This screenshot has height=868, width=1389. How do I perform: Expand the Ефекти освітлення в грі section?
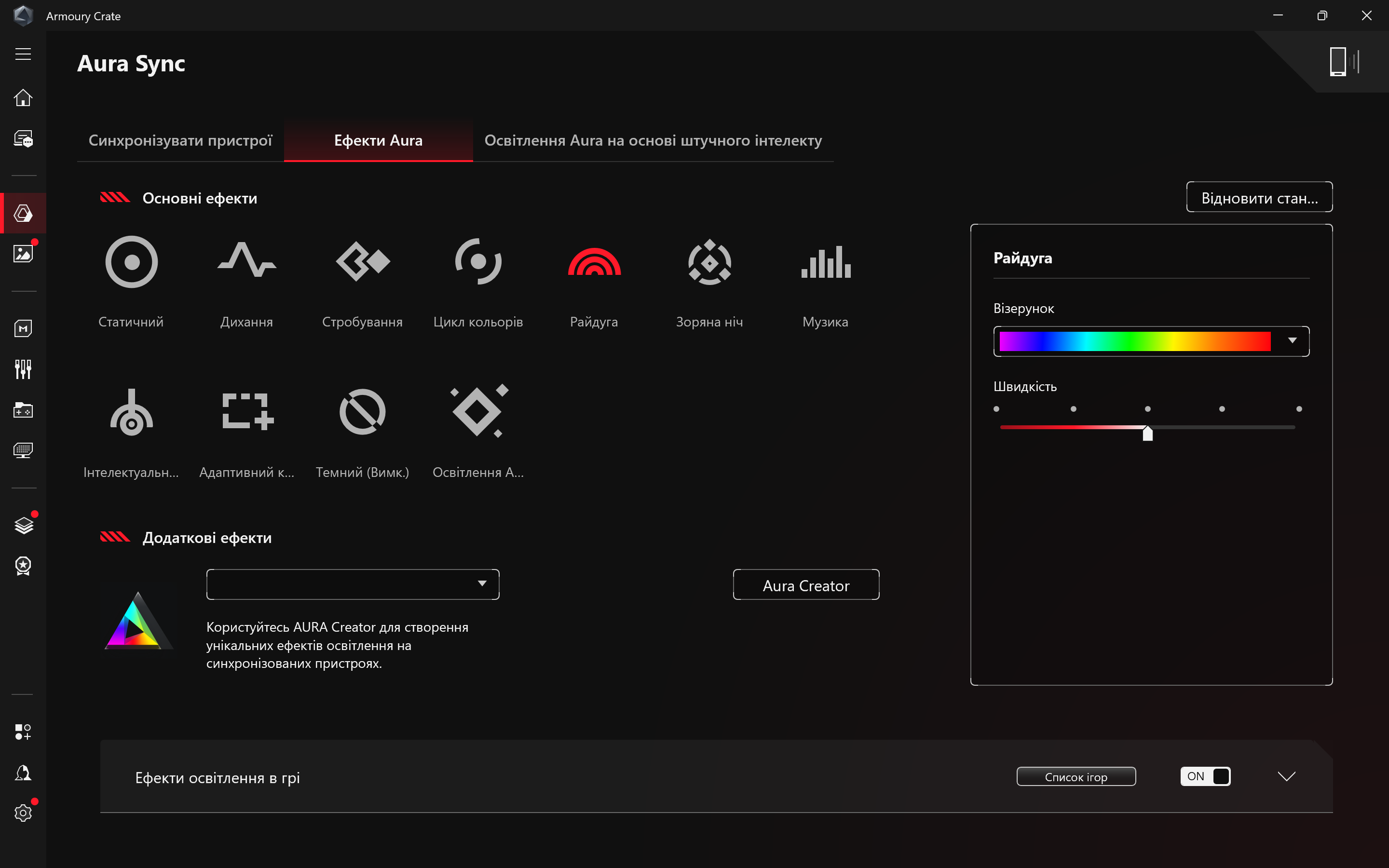pyautogui.click(x=1287, y=776)
